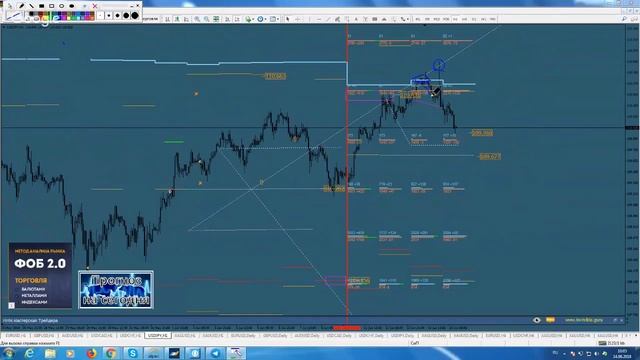The height and width of the screenshot is (360, 640).
Task: Switch timeframe to D1
Action: [474, 19]
